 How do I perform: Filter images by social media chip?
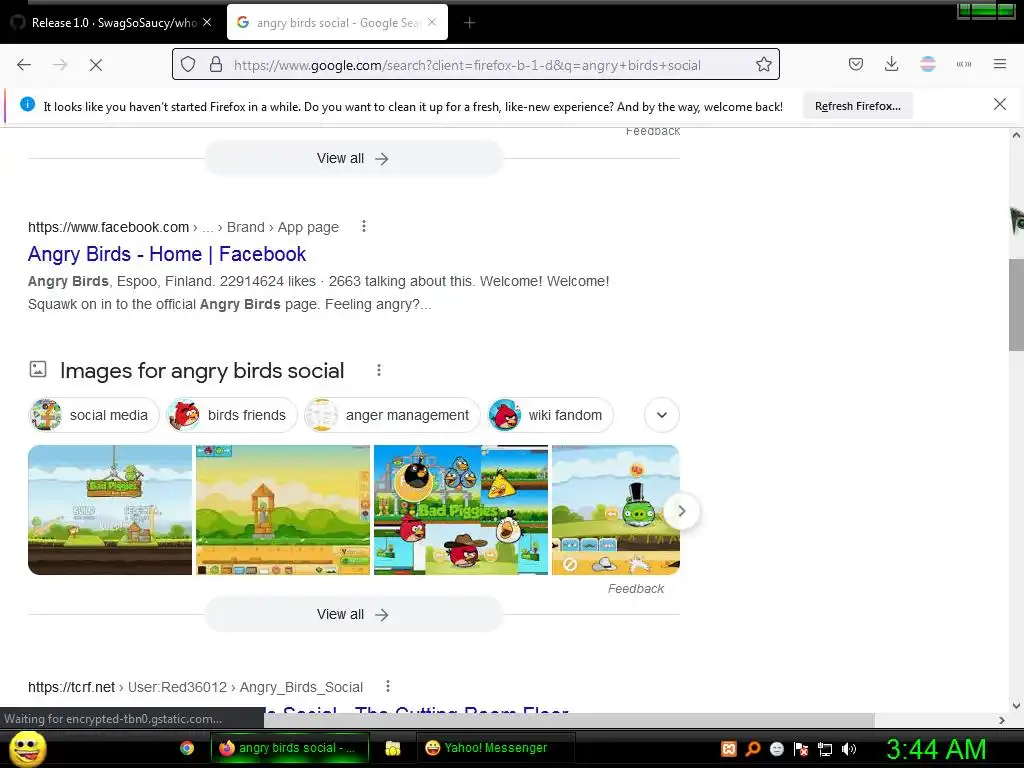(x=94, y=415)
